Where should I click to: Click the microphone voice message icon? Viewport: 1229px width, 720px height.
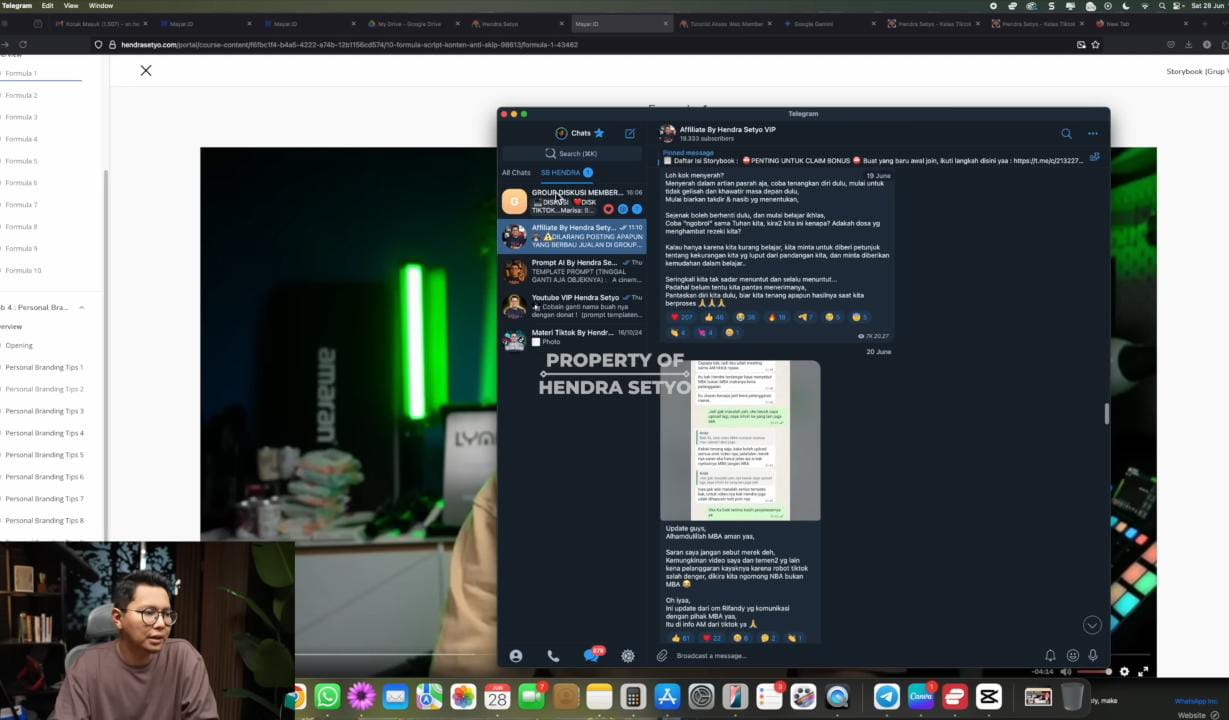click(1093, 656)
